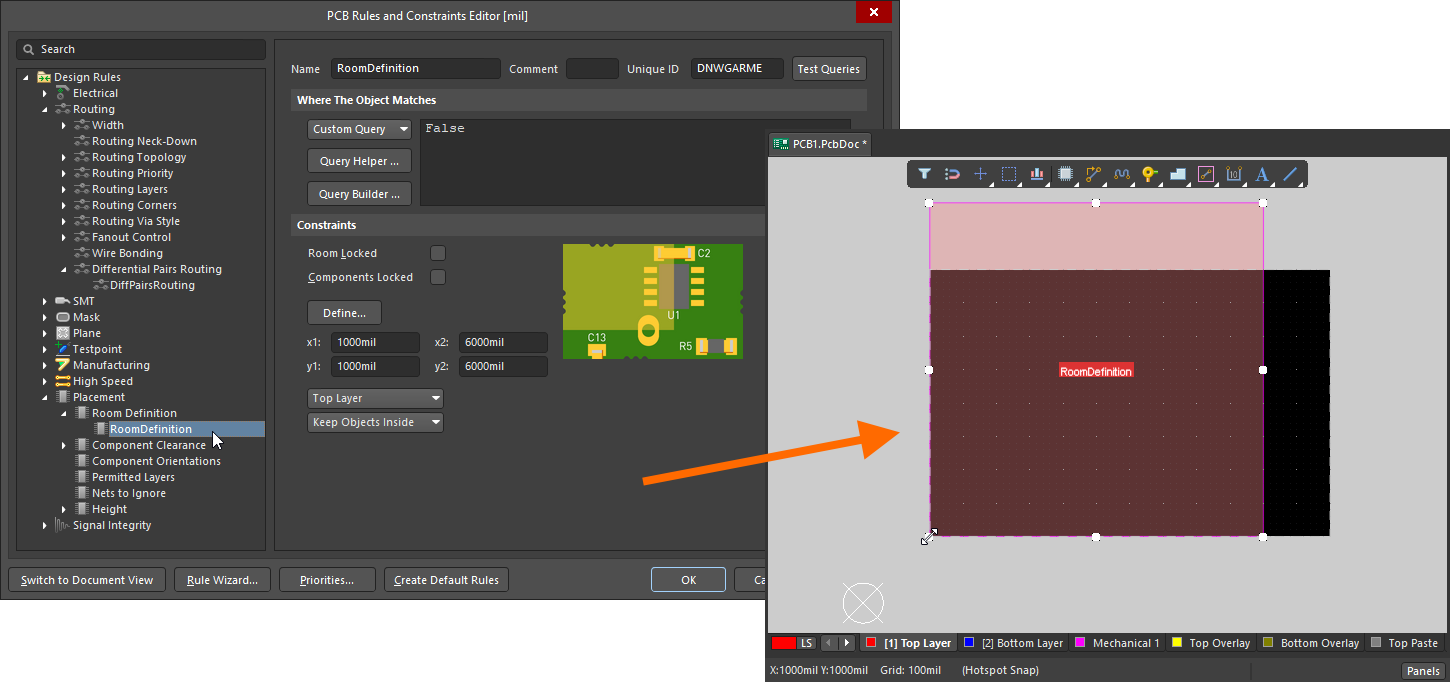Enable the Components Locked checkbox

(438, 277)
